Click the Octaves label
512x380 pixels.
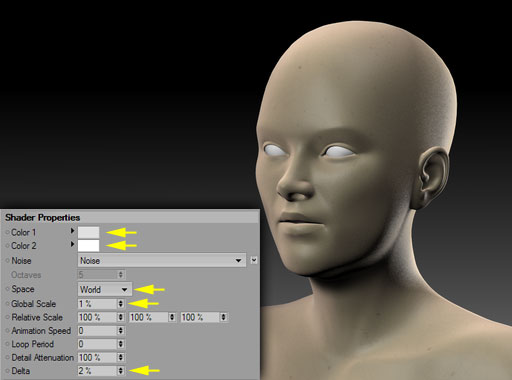pyautogui.click(x=26, y=275)
